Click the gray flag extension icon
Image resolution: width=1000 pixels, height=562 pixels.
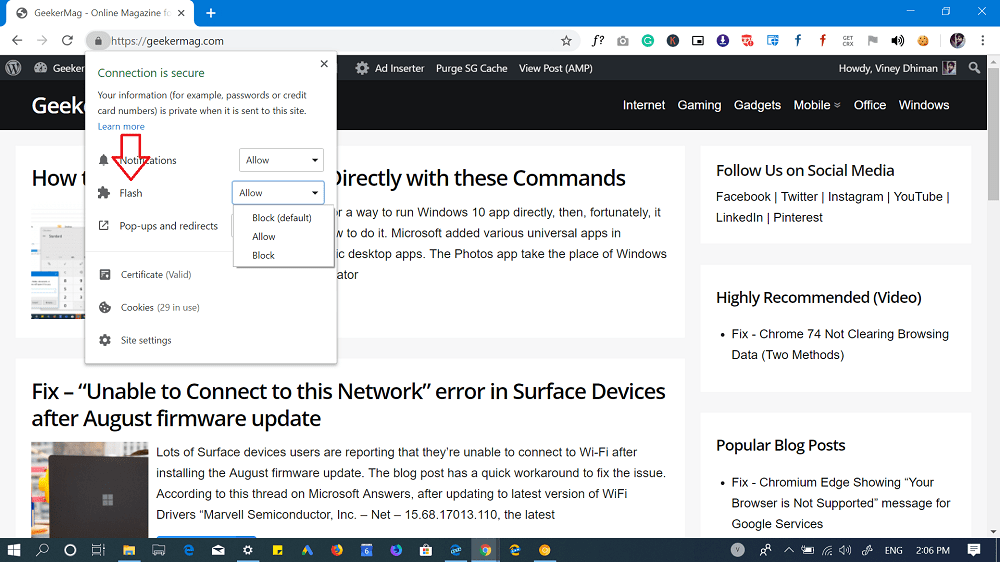(872, 41)
